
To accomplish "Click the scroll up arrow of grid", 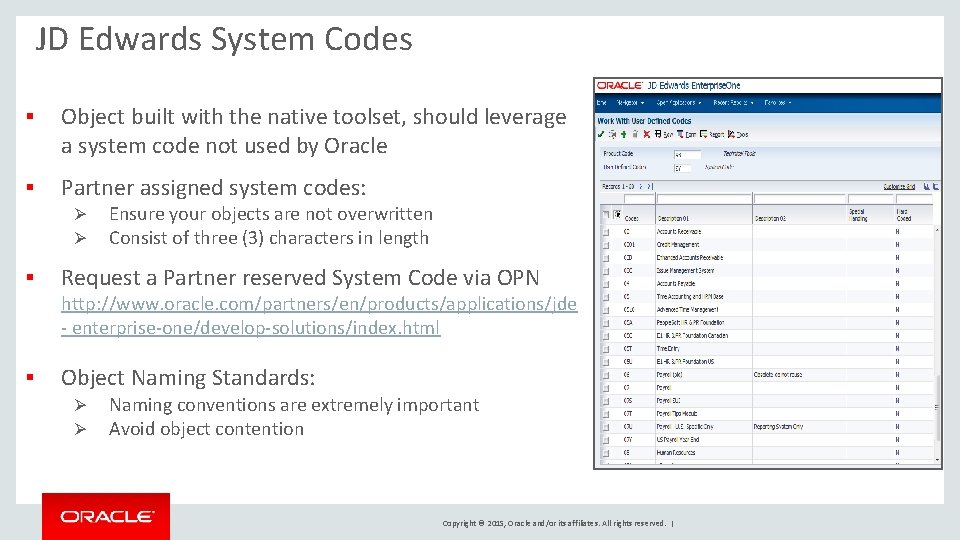I will click(x=937, y=230).
